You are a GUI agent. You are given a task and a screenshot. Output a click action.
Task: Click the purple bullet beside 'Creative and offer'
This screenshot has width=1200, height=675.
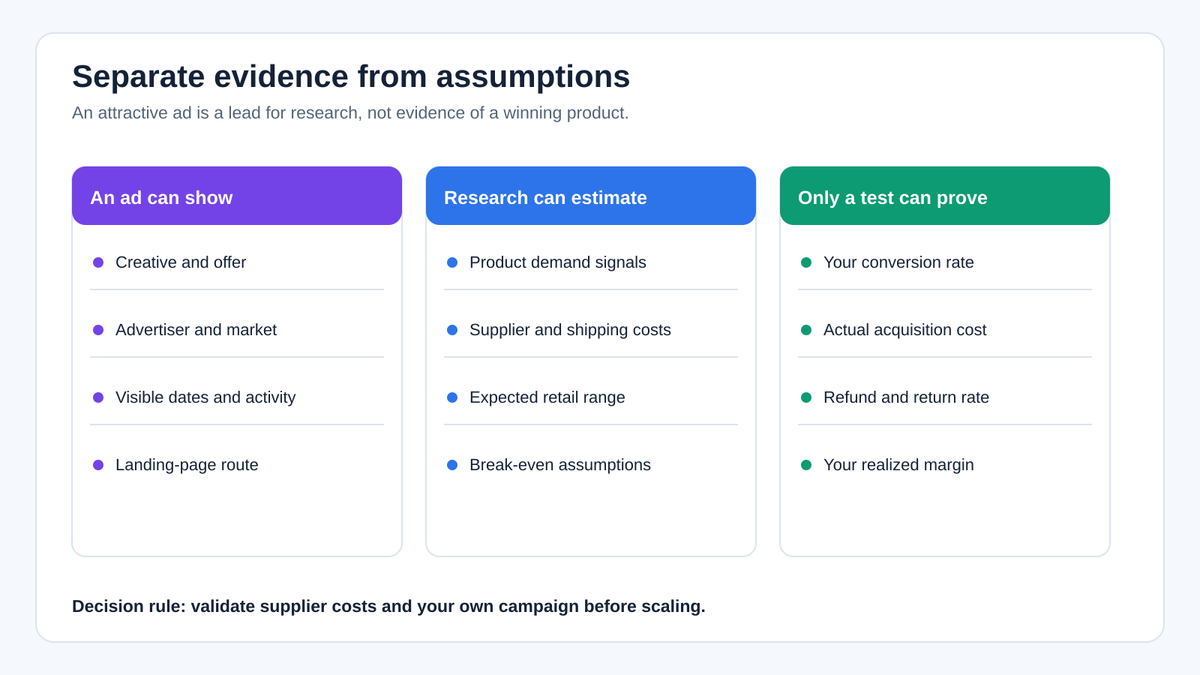tap(98, 262)
